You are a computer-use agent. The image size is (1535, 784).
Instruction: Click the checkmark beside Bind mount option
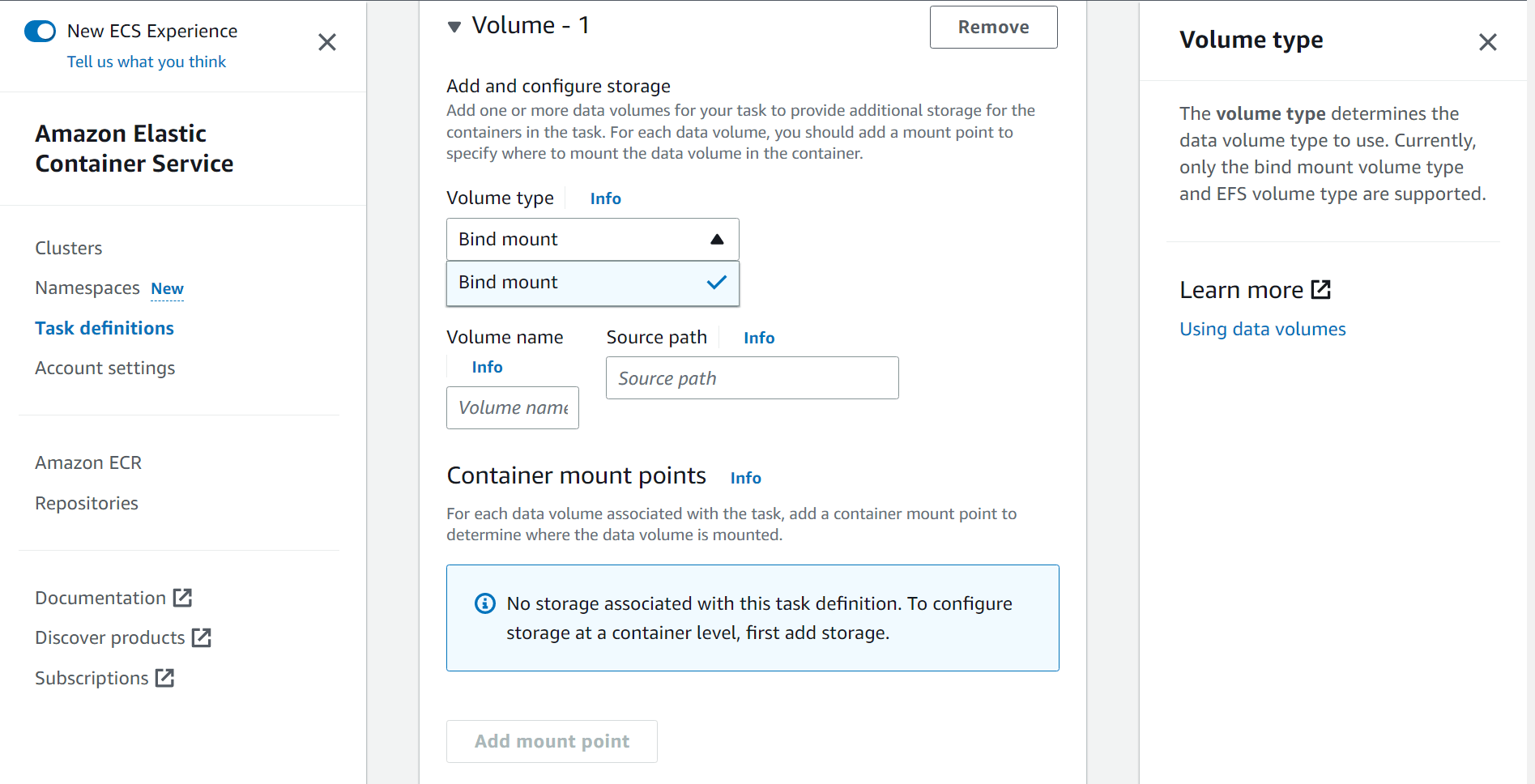pyautogui.click(x=716, y=282)
